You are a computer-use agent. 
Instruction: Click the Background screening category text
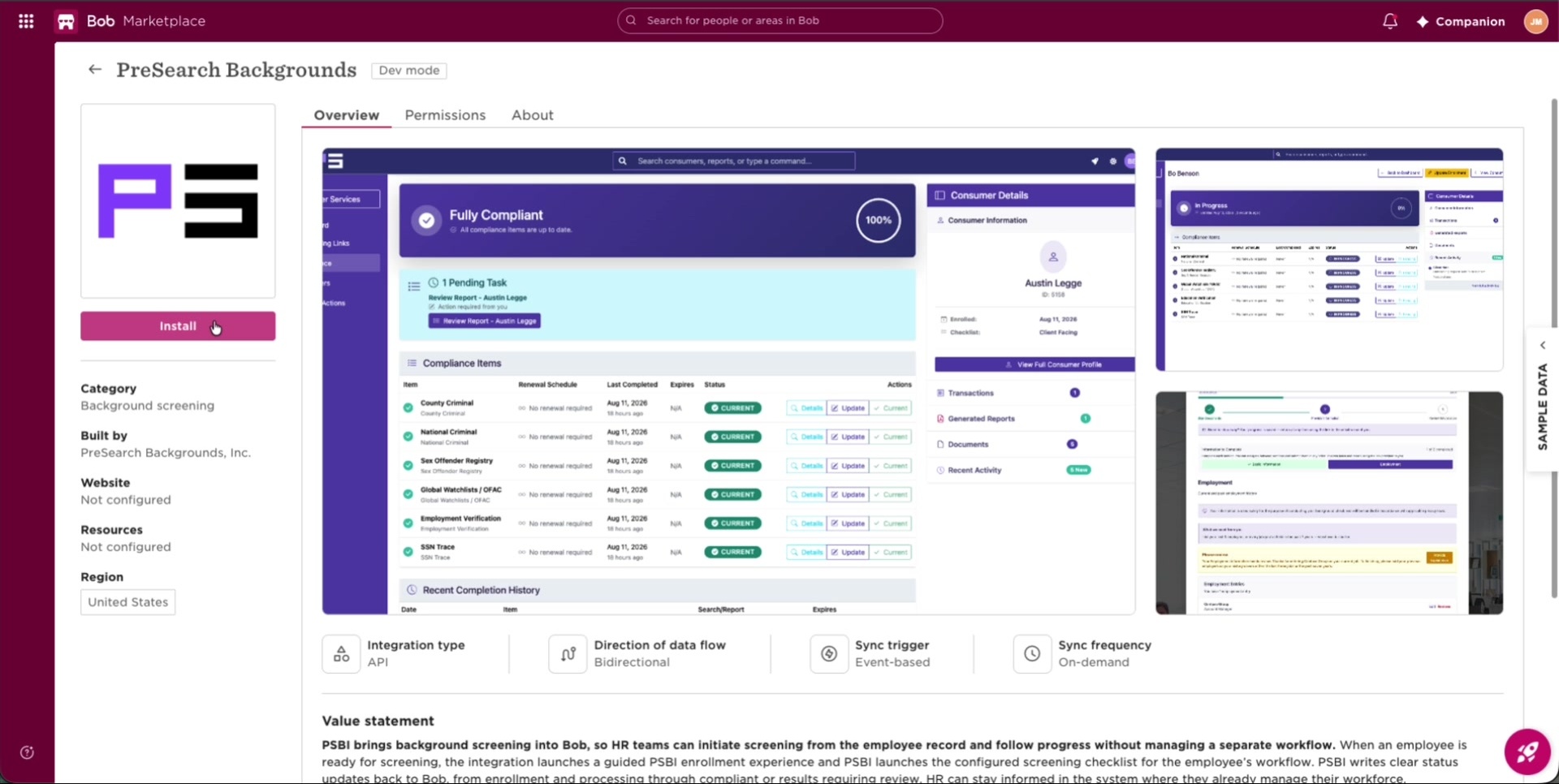pyautogui.click(x=147, y=406)
